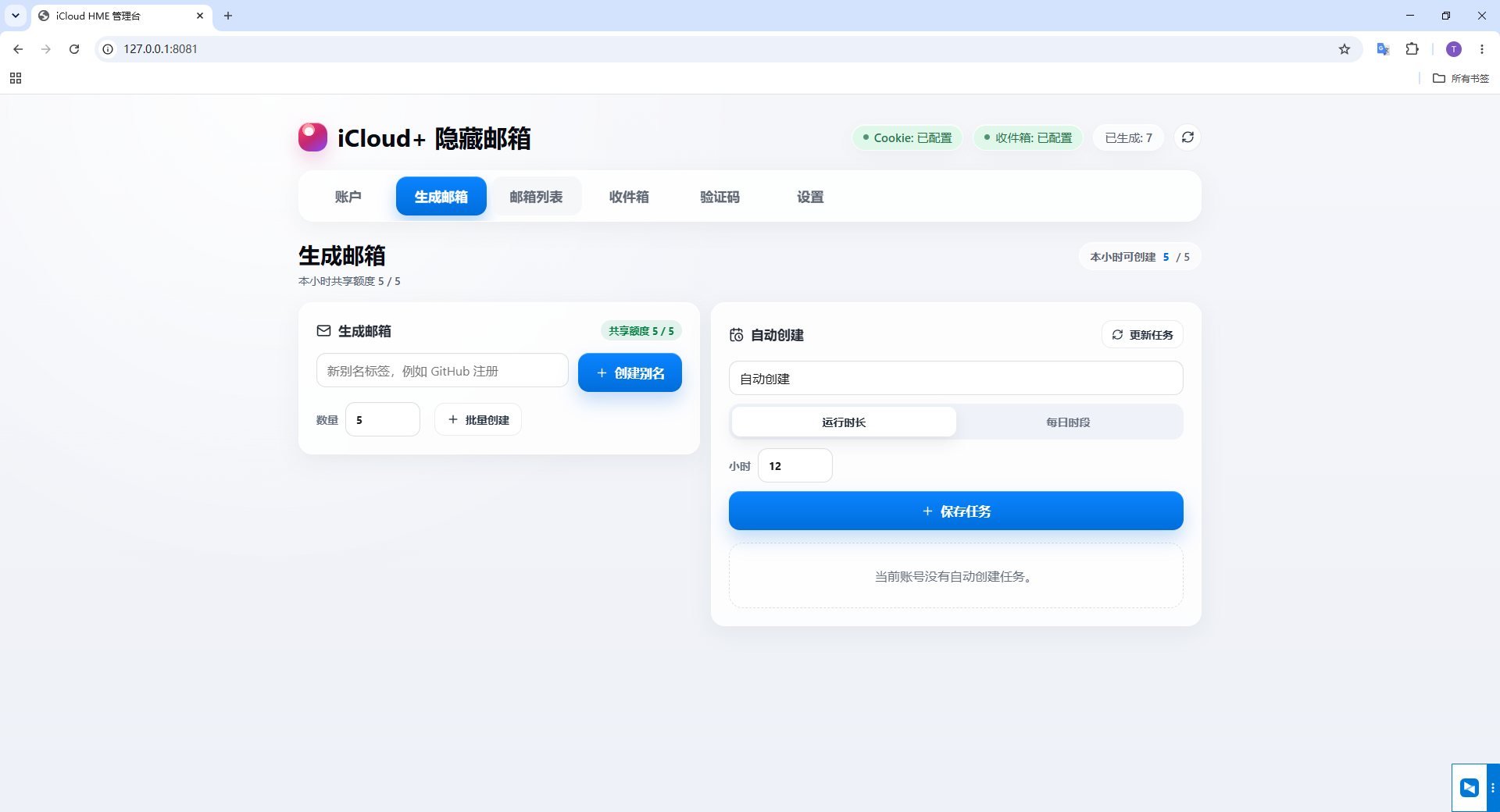The height and width of the screenshot is (812, 1500).
Task: Go back using the browser back arrow
Action: (18, 49)
